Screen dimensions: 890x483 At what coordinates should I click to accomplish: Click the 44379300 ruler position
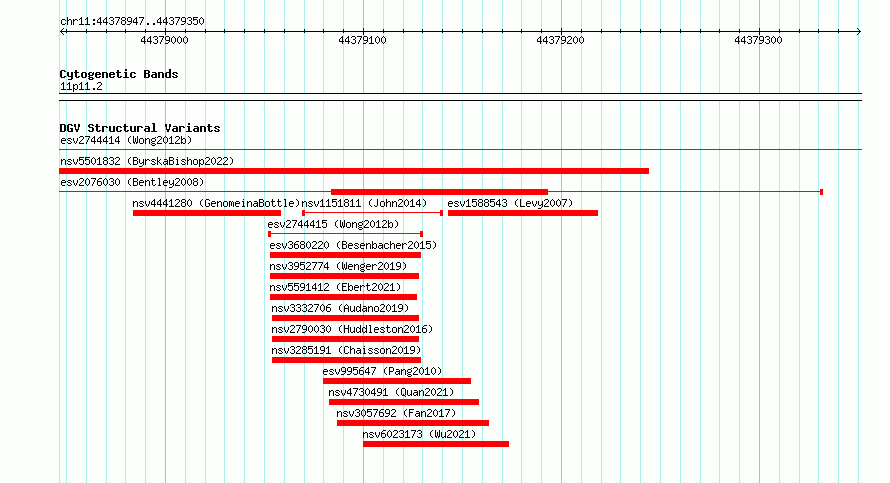tap(758, 40)
